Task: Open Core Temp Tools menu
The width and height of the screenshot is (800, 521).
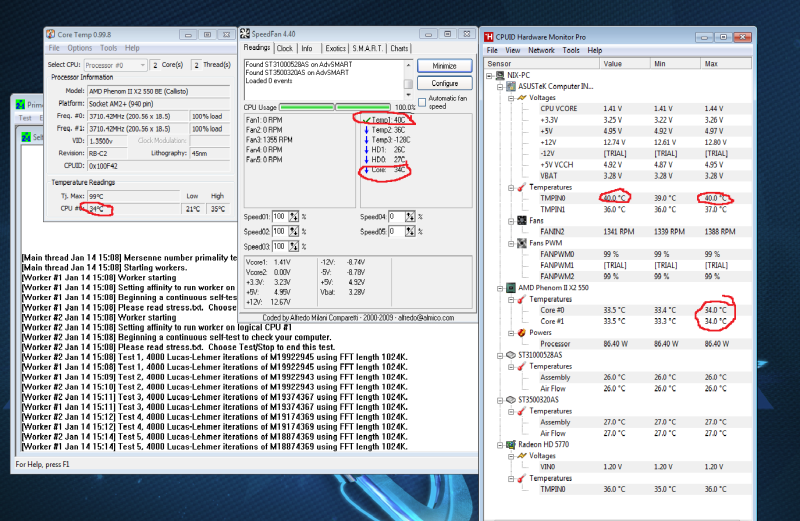Action: coord(108,48)
